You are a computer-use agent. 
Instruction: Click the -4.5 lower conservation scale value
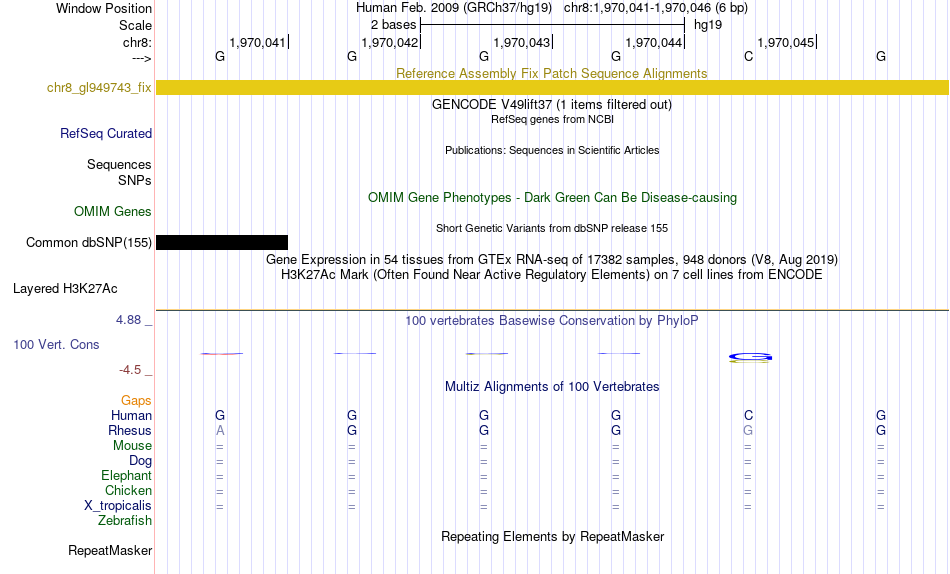click(x=130, y=370)
